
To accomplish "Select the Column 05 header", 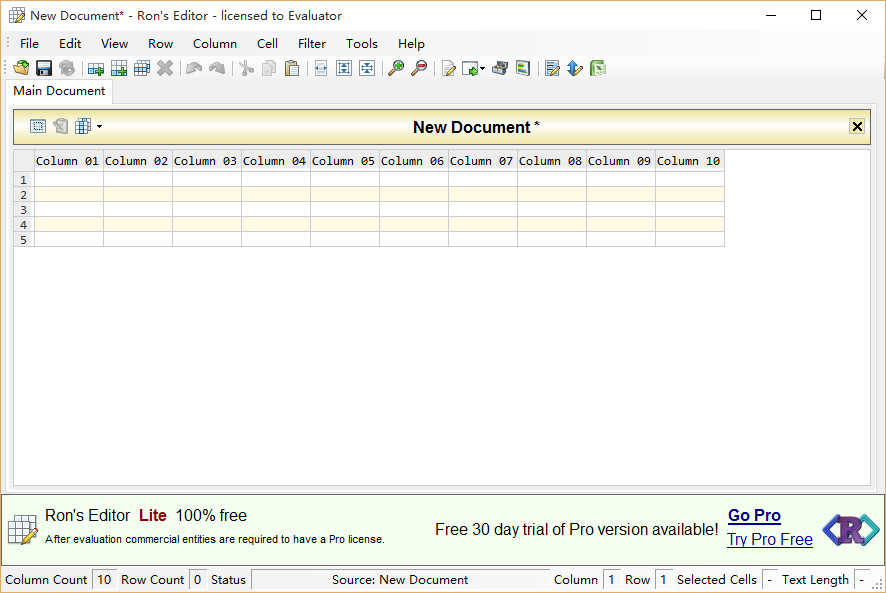I will click(x=344, y=161).
